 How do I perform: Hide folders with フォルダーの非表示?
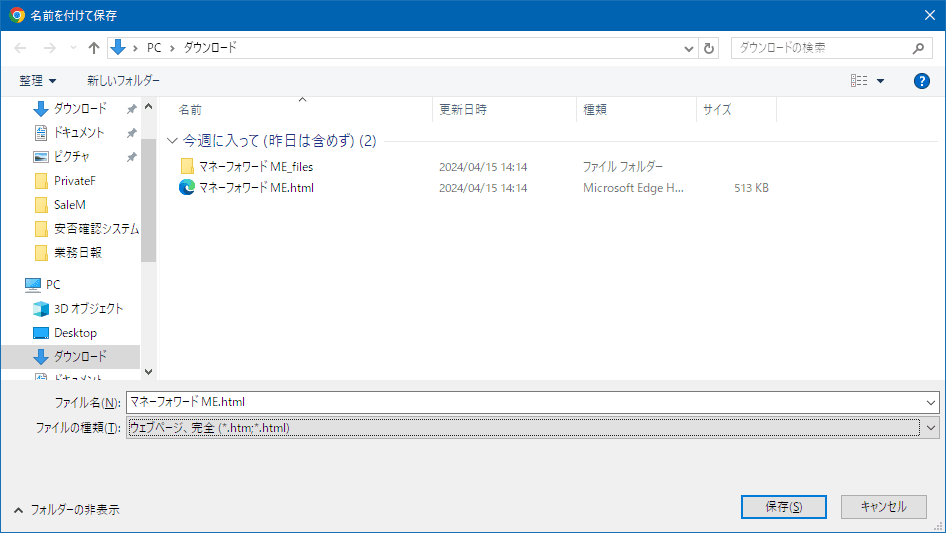66,509
